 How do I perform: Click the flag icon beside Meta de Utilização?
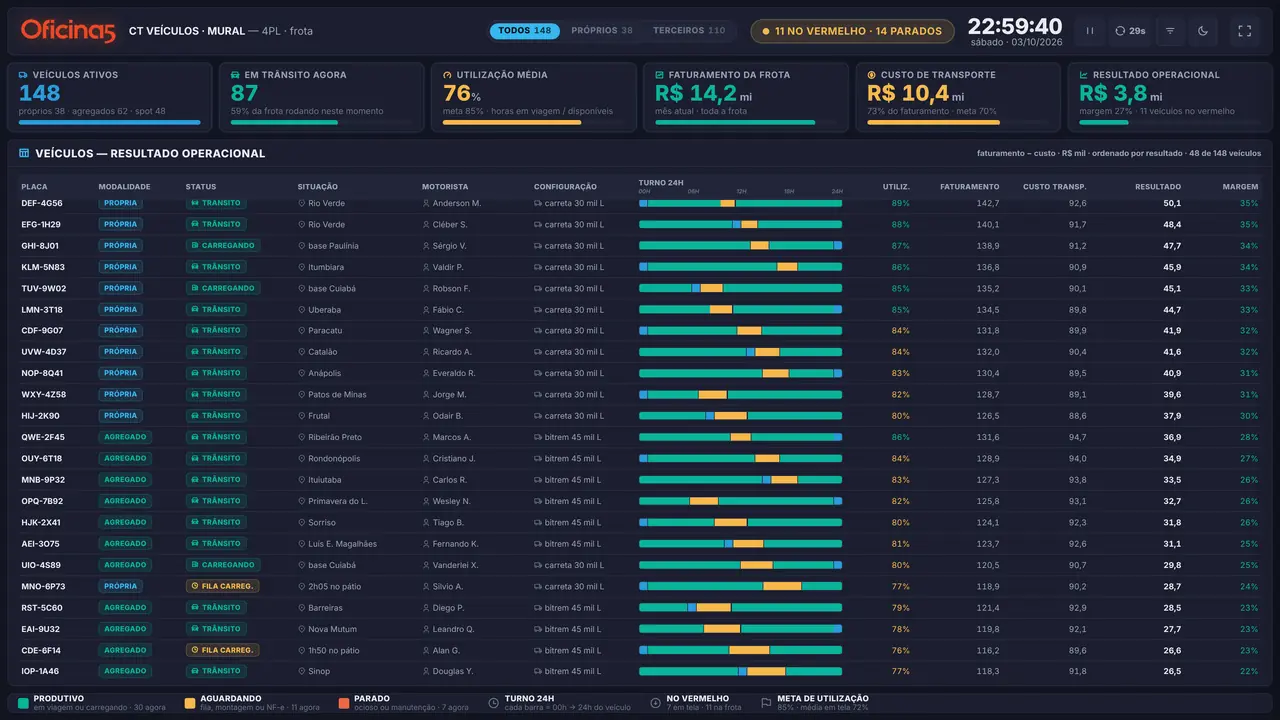coord(766,703)
